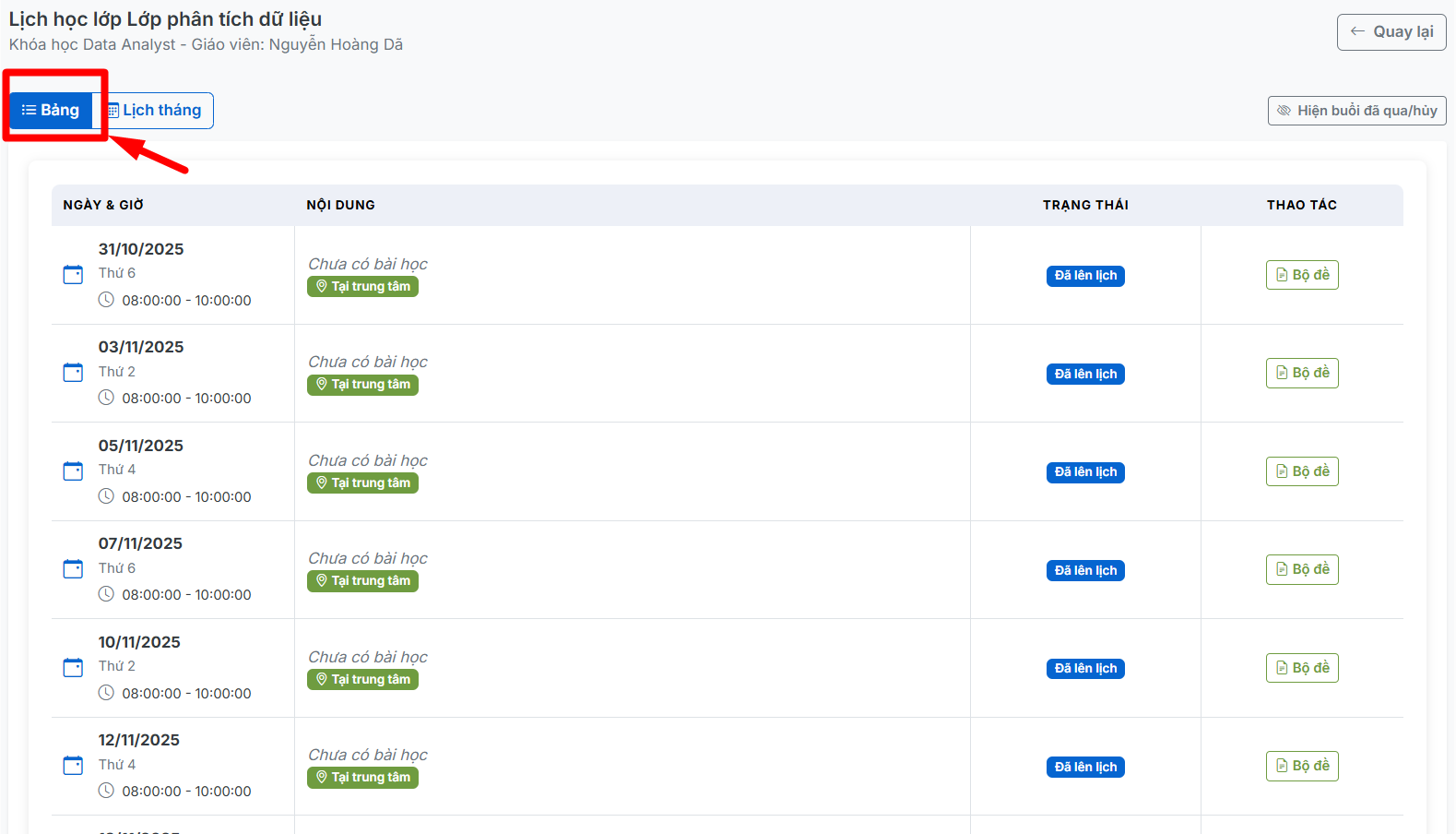The width and height of the screenshot is (1456, 834).
Task: Click clock icon in 07/11/2025 row
Action: pos(106,594)
